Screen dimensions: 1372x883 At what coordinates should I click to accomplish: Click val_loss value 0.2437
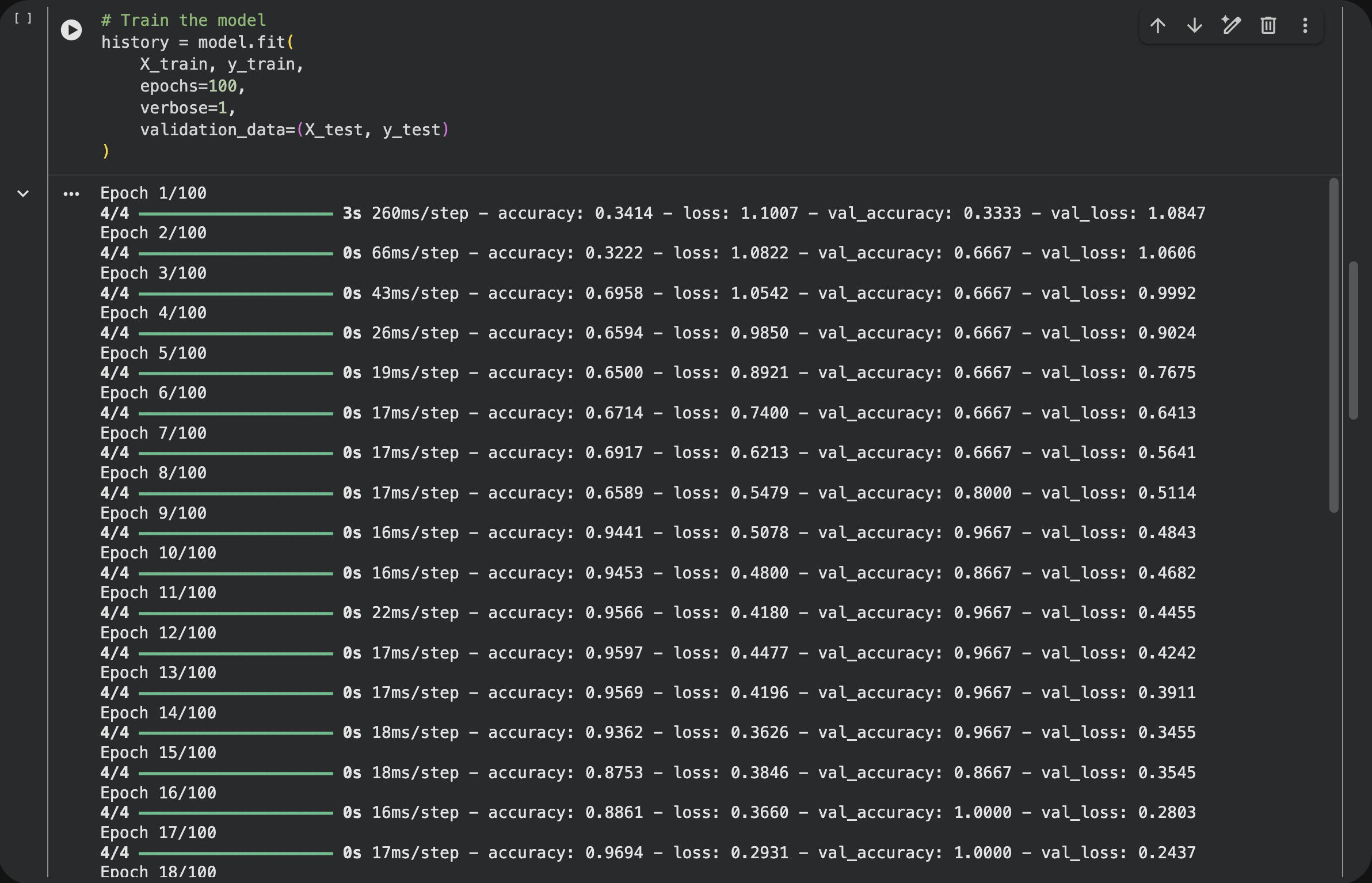(x=1167, y=852)
